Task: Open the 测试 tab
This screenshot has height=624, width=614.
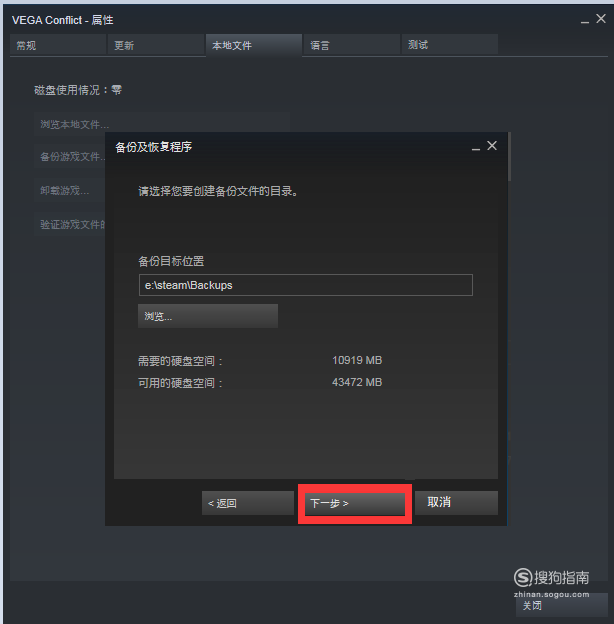Action: 450,45
